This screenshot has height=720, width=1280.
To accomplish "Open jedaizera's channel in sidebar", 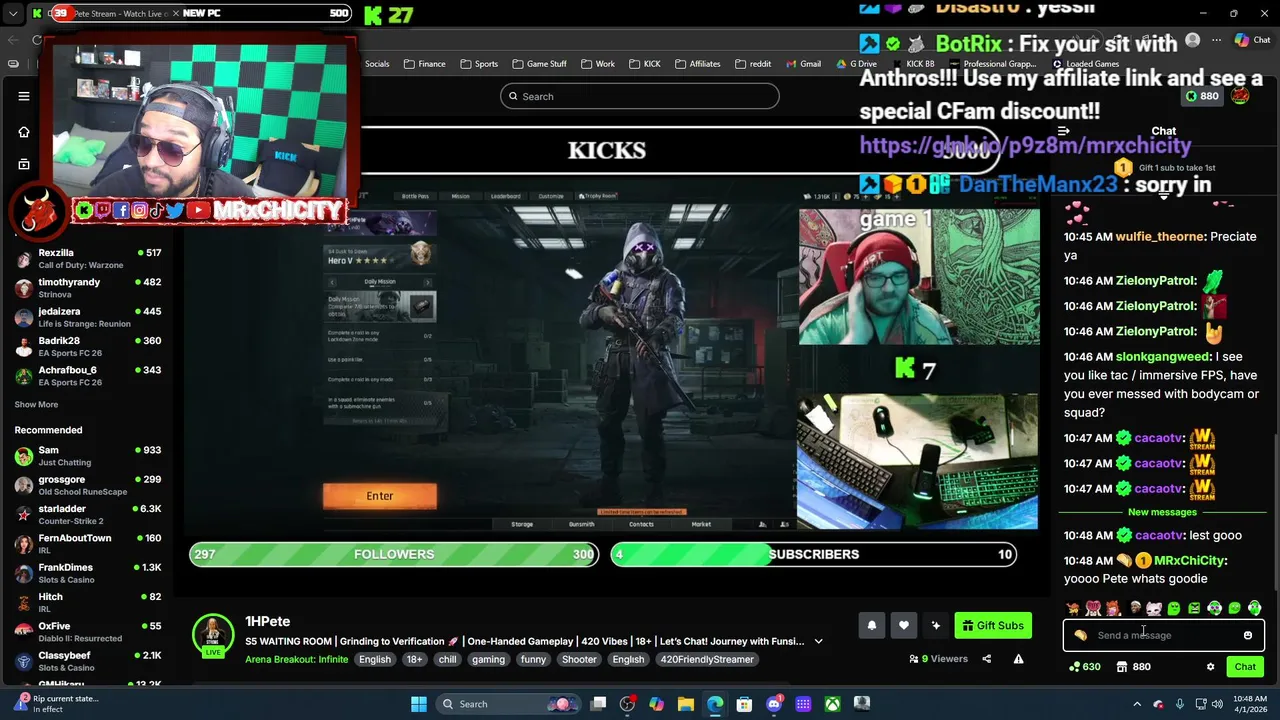I will 87,317.
